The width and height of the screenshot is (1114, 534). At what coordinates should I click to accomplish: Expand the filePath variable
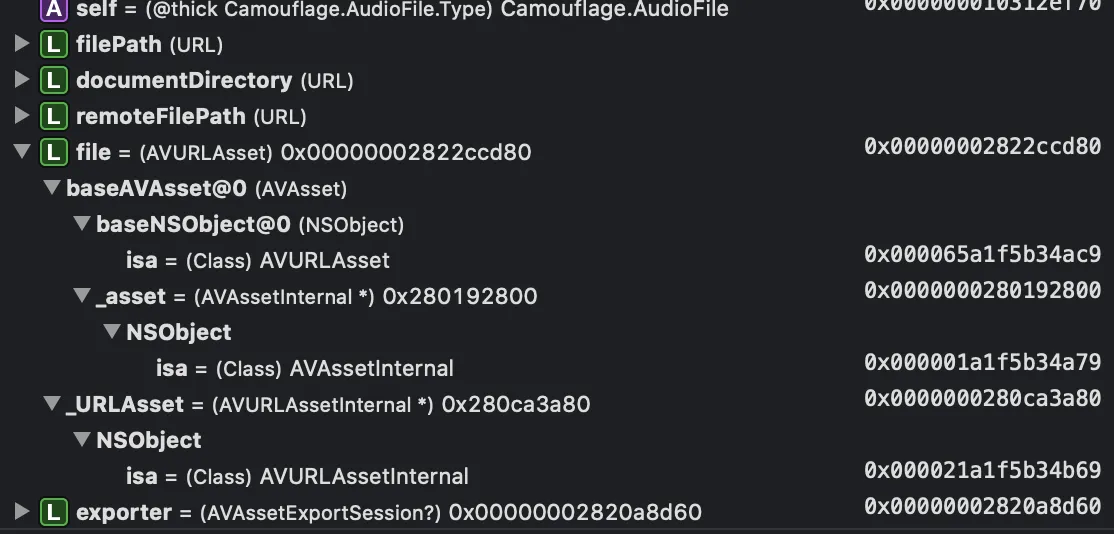(x=22, y=45)
